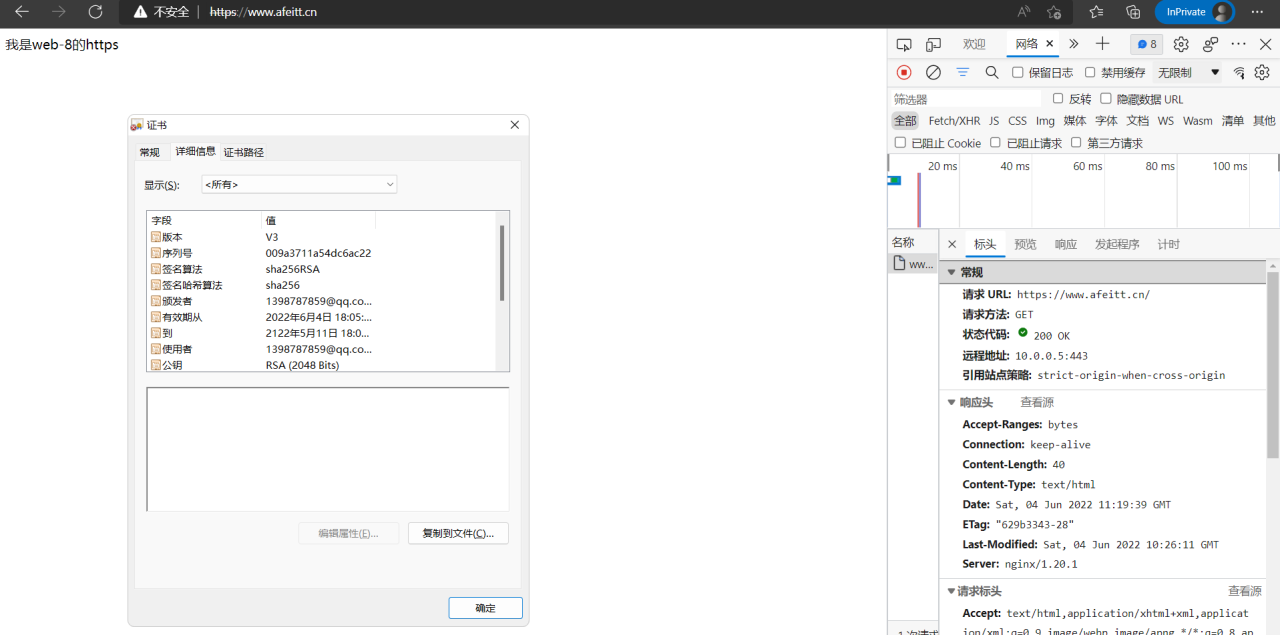Reload the page in browser

click(x=95, y=12)
